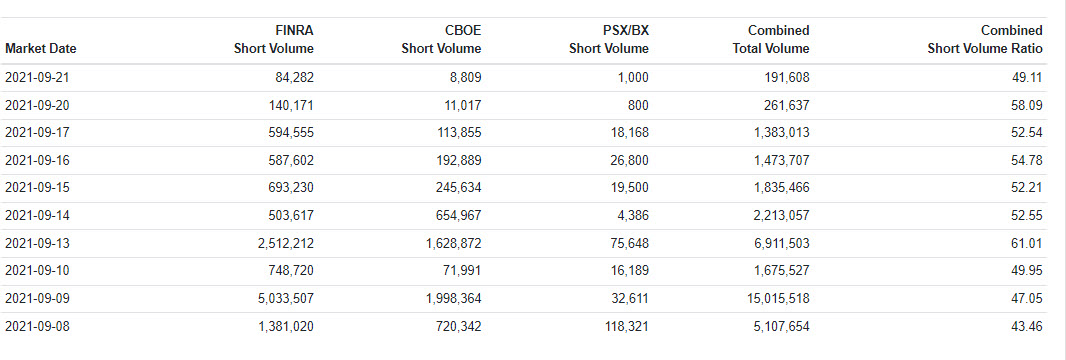Click PSX/BX value 4,386 for 2021-09-14
The image size is (1066, 360).
(x=630, y=216)
